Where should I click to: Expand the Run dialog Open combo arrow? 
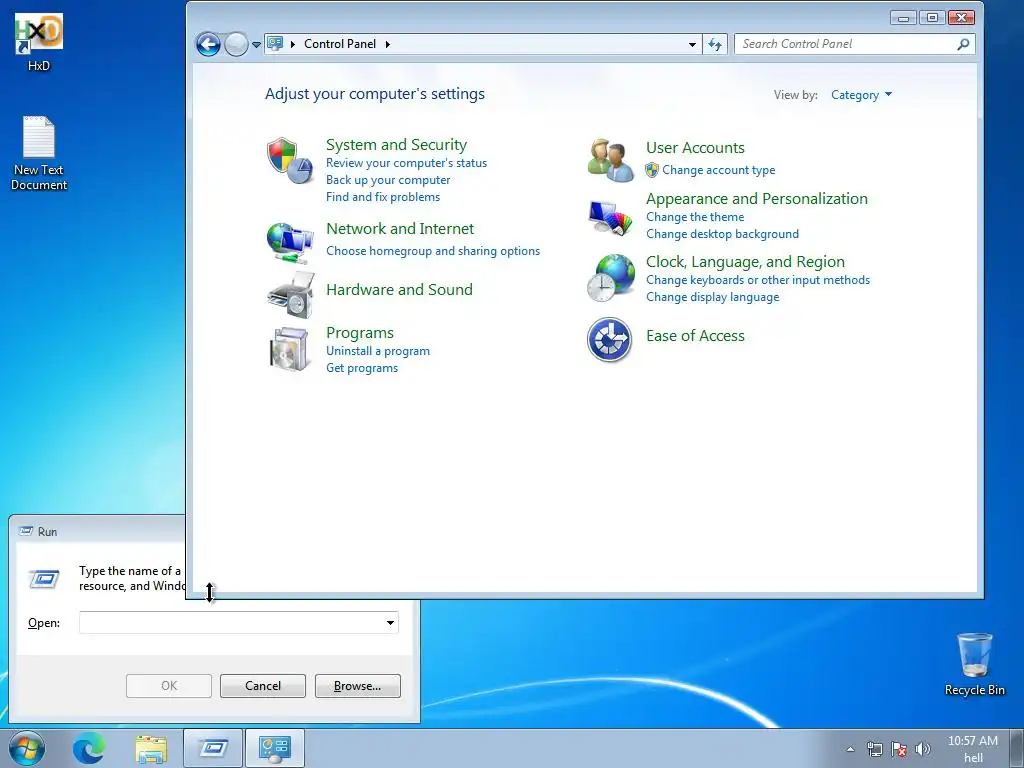[390, 622]
